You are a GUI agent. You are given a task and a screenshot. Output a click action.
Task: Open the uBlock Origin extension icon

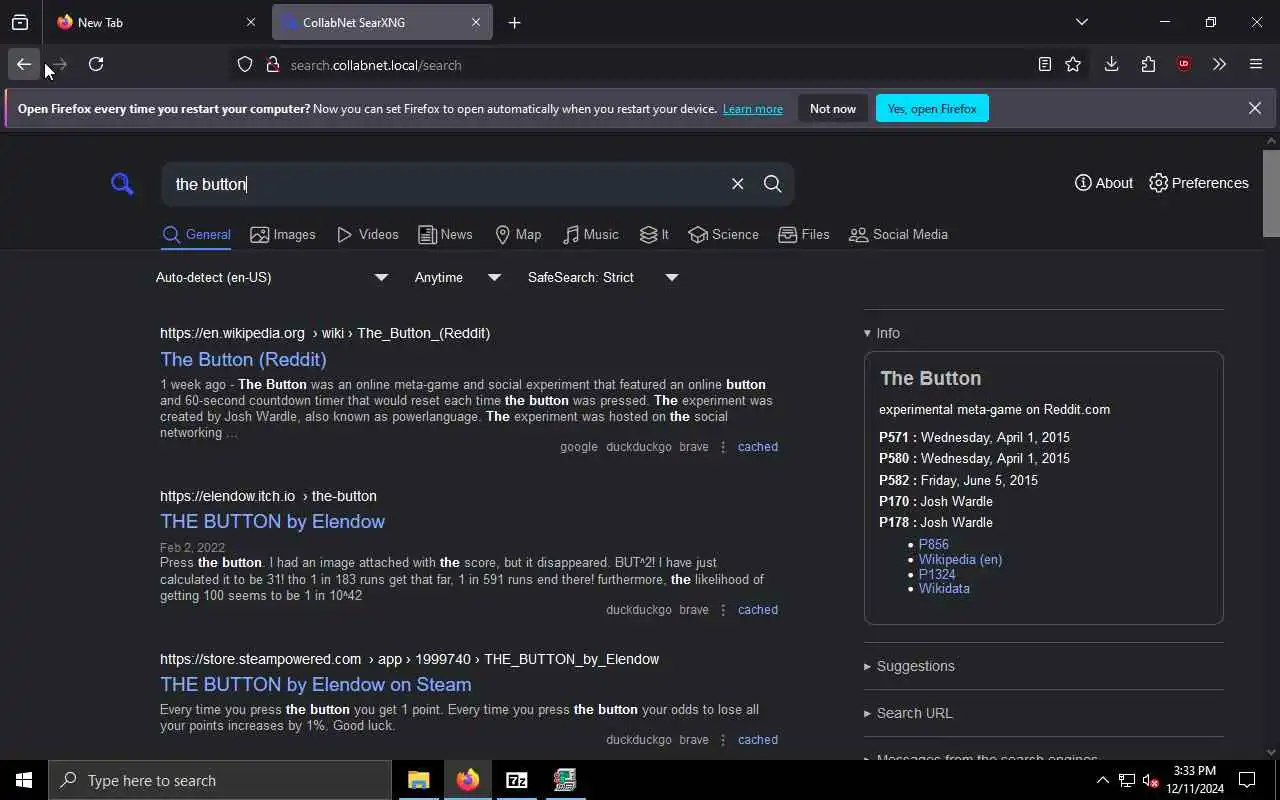(1184, 65)
